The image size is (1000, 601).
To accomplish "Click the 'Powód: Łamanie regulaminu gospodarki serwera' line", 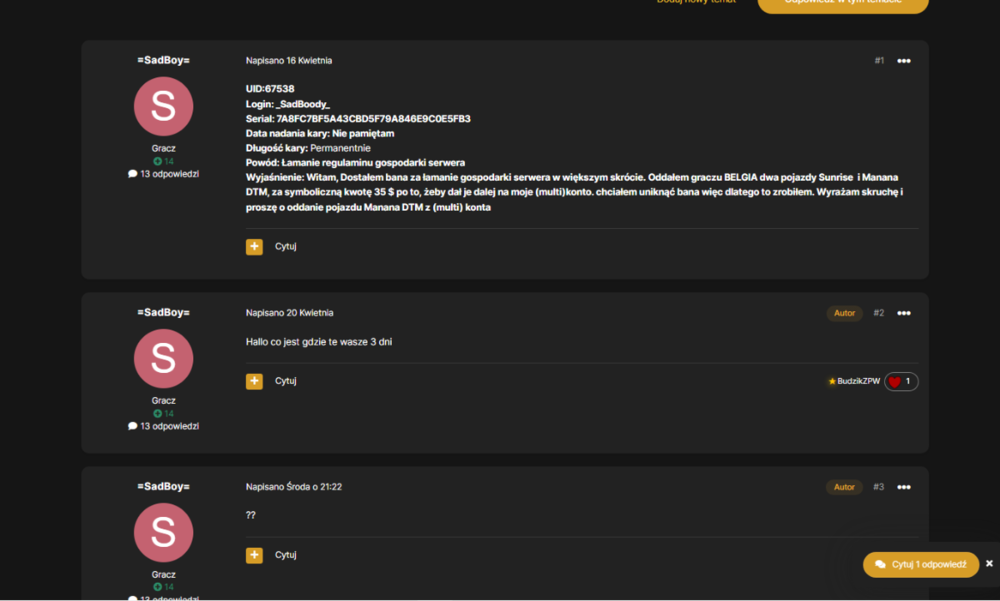I will [x=355, y=163].
